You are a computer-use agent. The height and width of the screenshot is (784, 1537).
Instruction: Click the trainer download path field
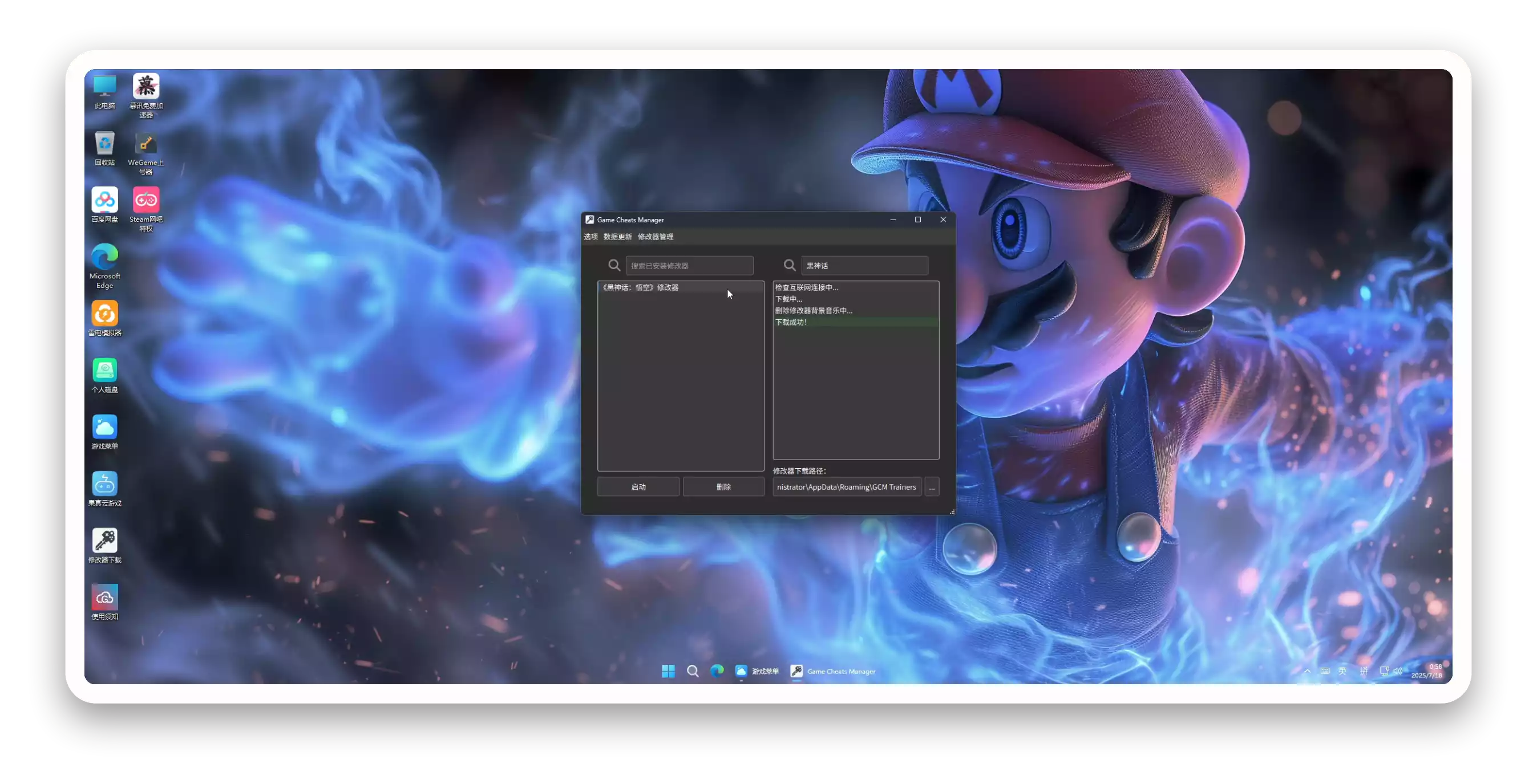pyautogui.click(x=847, y=486)
